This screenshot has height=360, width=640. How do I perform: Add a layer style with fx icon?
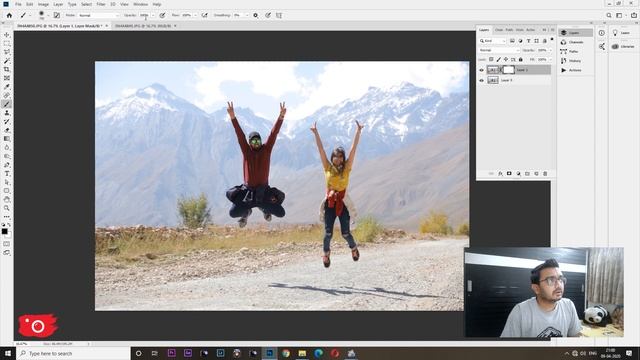[500, 173]
